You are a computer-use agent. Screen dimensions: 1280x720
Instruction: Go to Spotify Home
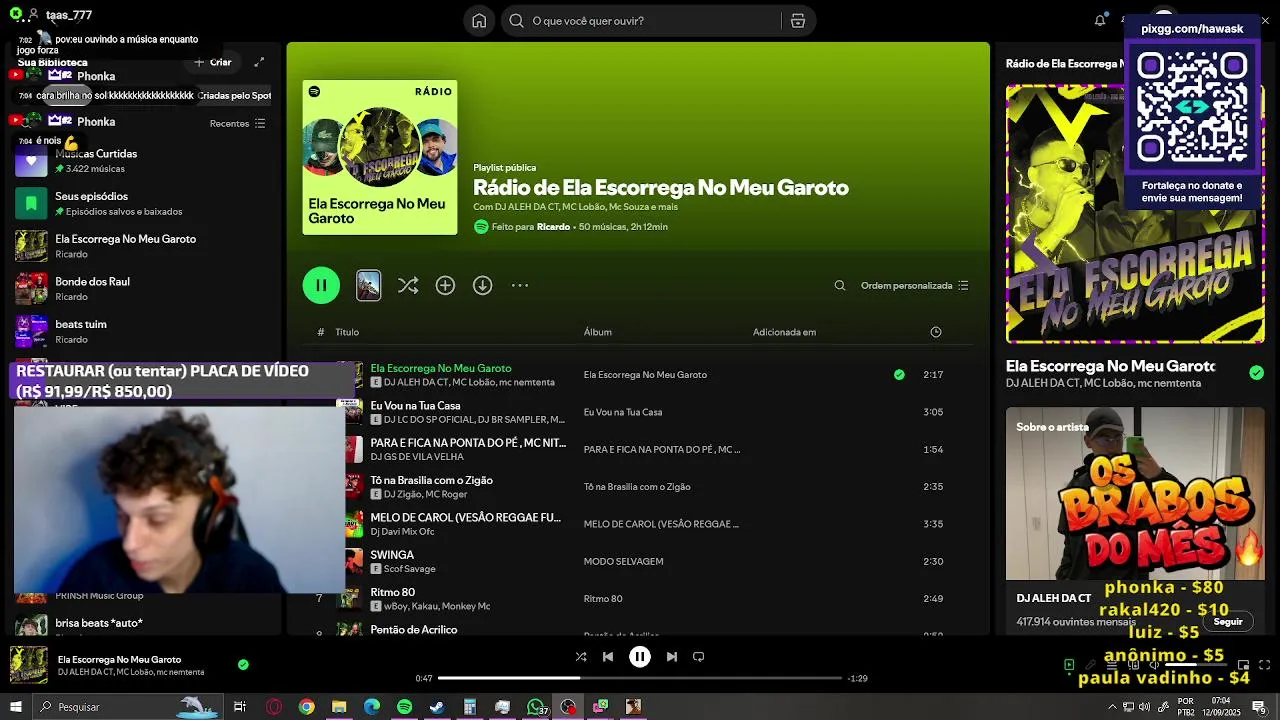(x=479, y=21)
